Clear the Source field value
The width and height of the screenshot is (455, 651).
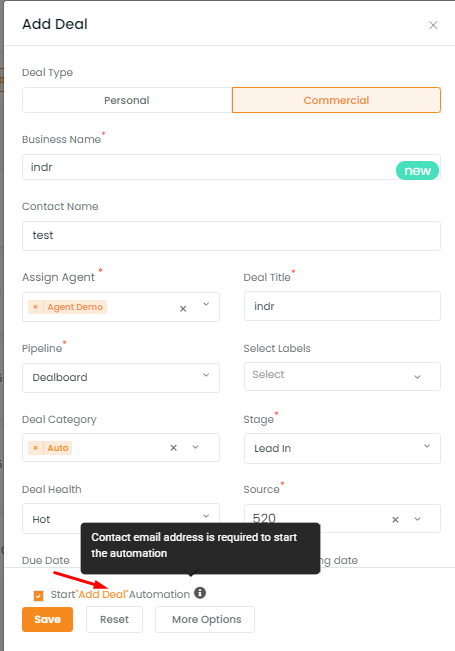tap(395, 519)
